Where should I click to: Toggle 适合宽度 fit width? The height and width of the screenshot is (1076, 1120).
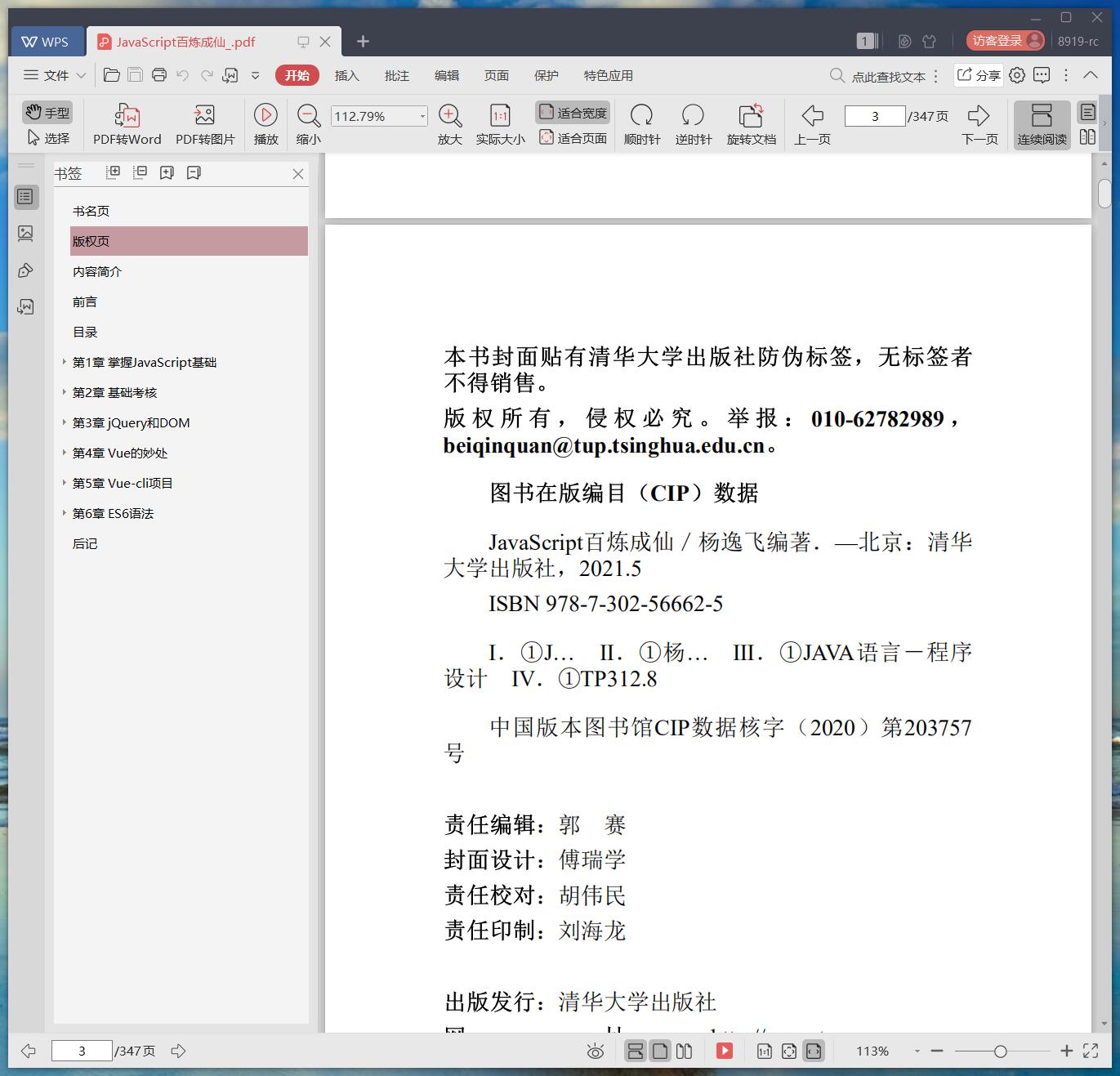point(573,113)
